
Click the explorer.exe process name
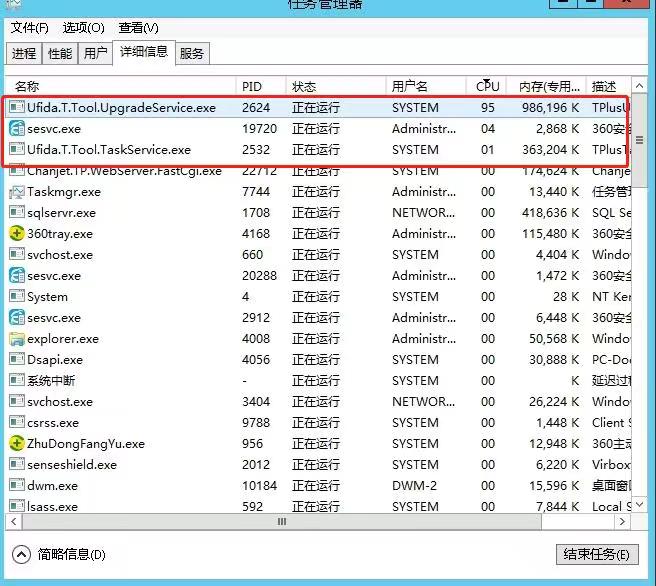click(x=63, y=339)
